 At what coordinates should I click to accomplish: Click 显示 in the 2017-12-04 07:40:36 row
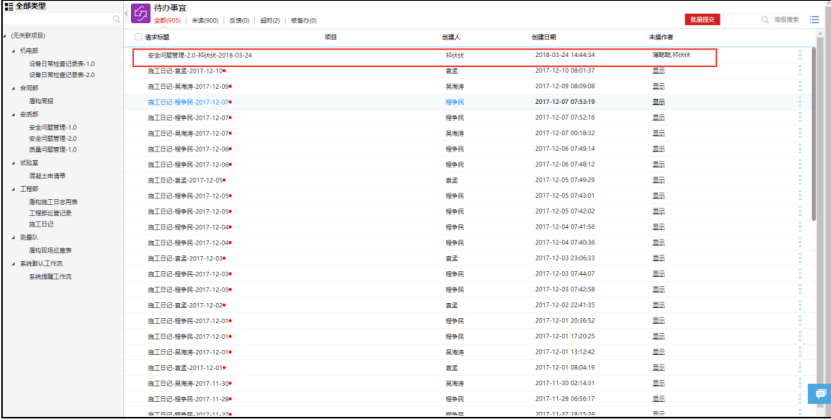point(659,242)
